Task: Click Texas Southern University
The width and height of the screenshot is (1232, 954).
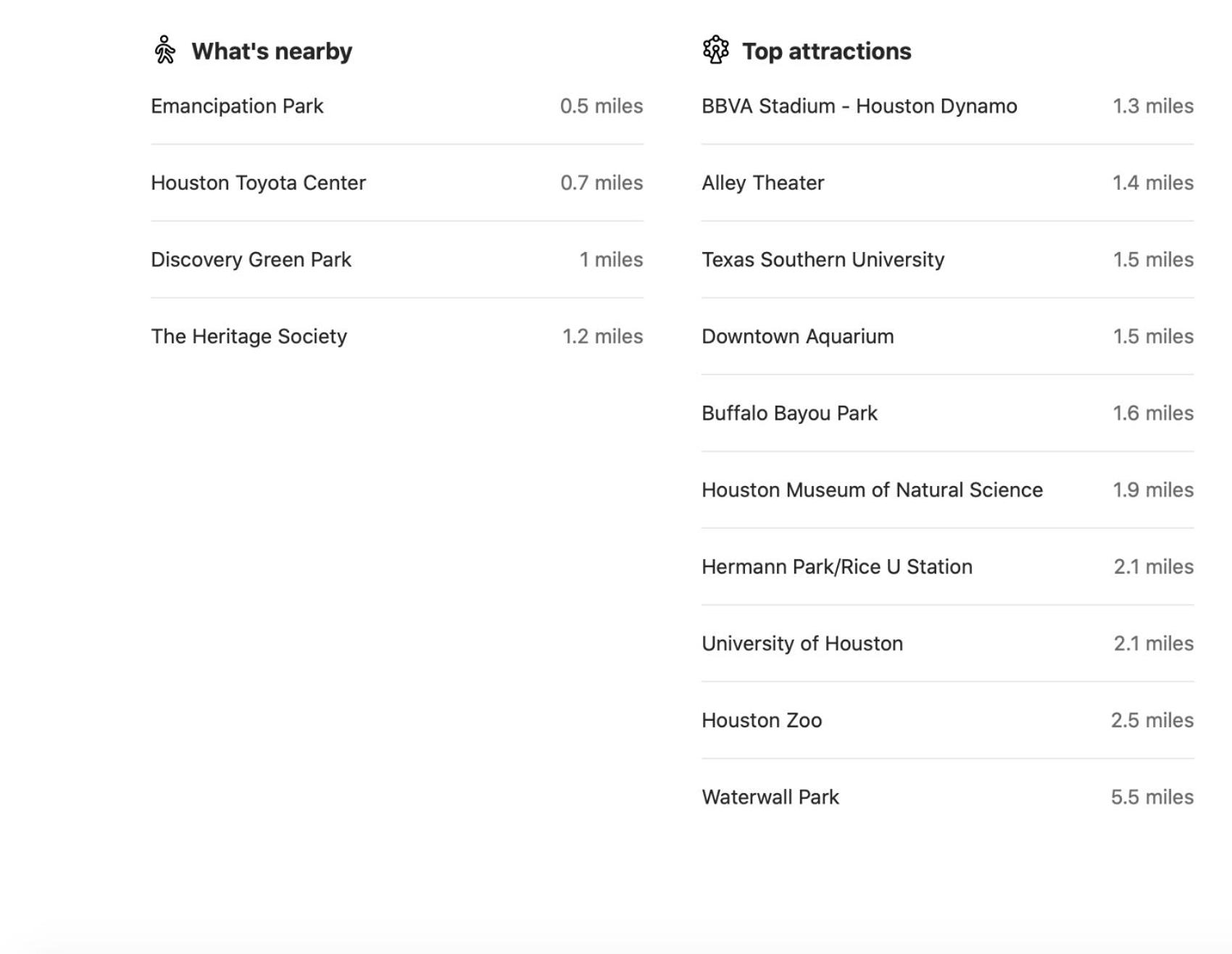Action: [x=823, y=260]
